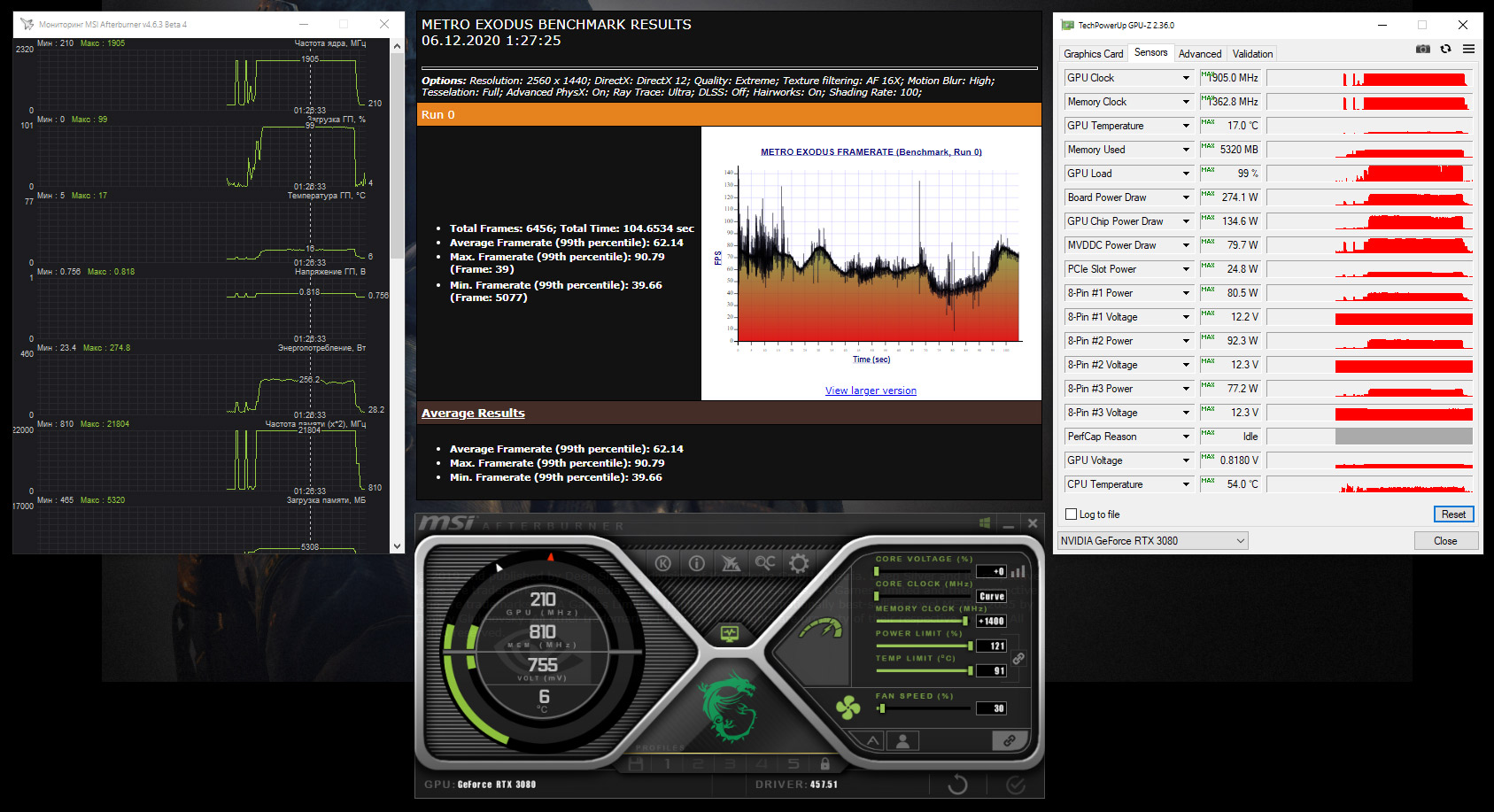This screenshot has width=1494, height=812.
Task: Refresh GPU-Z sensors
Action: [1446, 49]
